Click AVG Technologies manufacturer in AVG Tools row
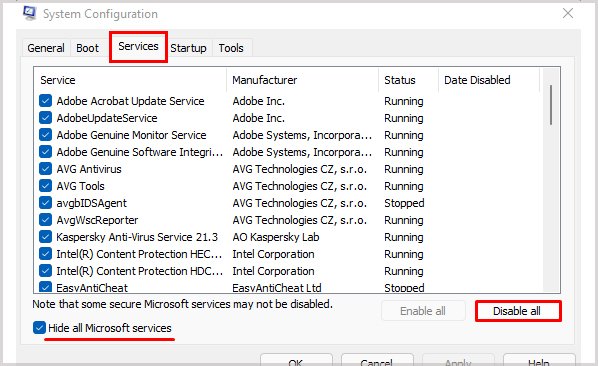This screenshot has width=598, height=366. (x=300, y=186)
